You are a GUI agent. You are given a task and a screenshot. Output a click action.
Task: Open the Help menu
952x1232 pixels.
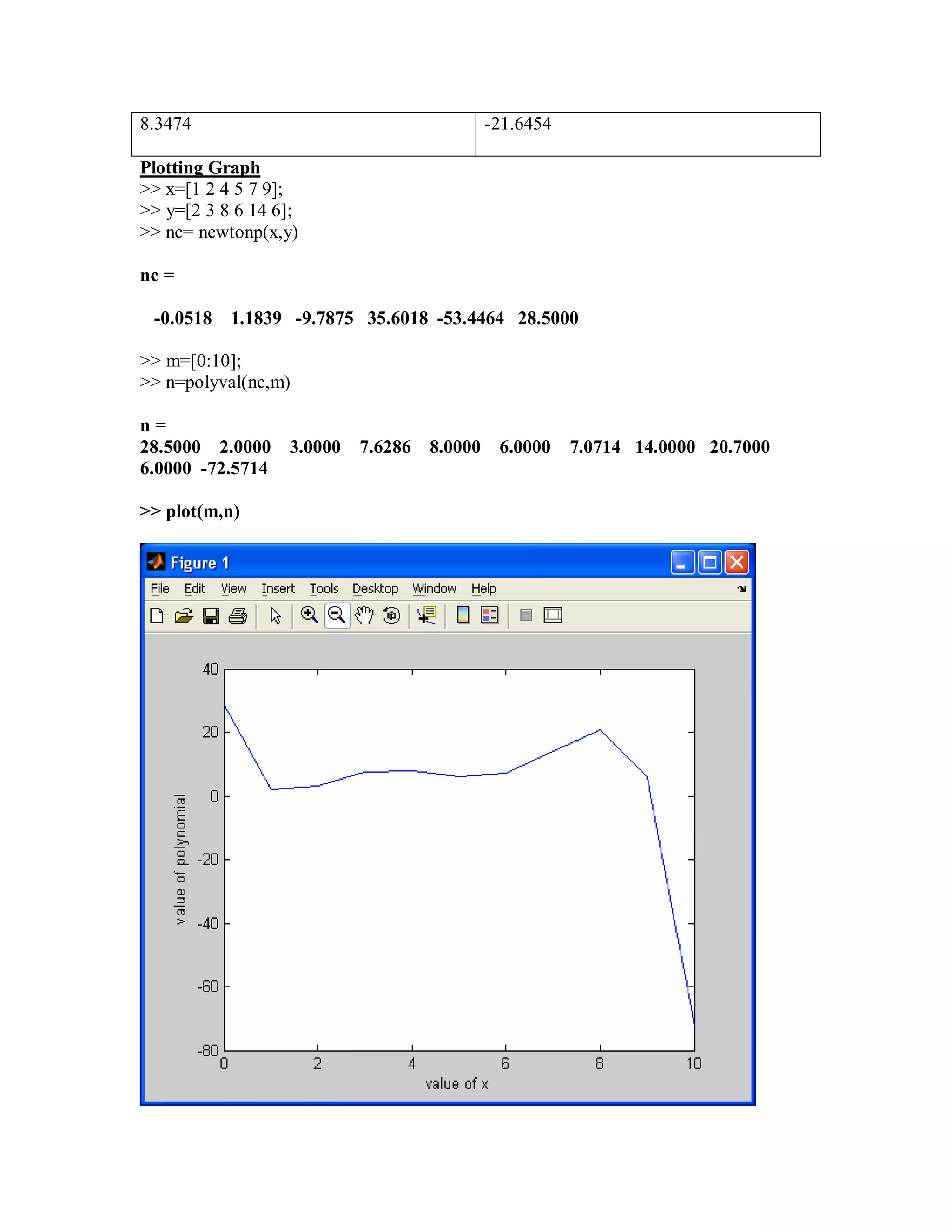tap(483, 589)
